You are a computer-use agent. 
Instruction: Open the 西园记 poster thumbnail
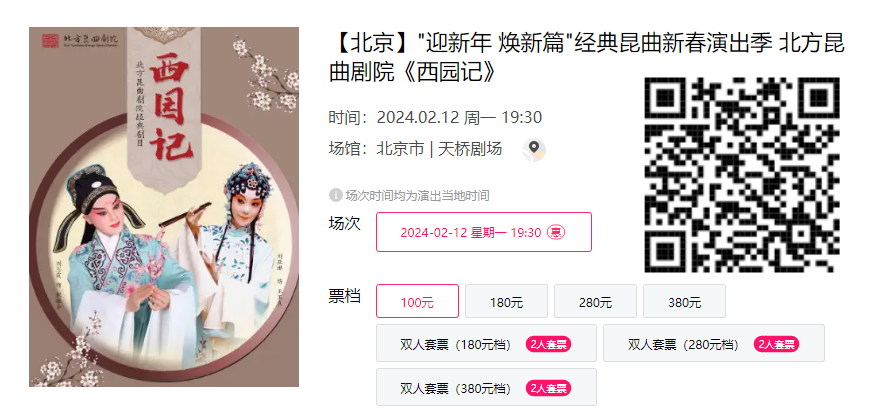[x=164, y=207]
